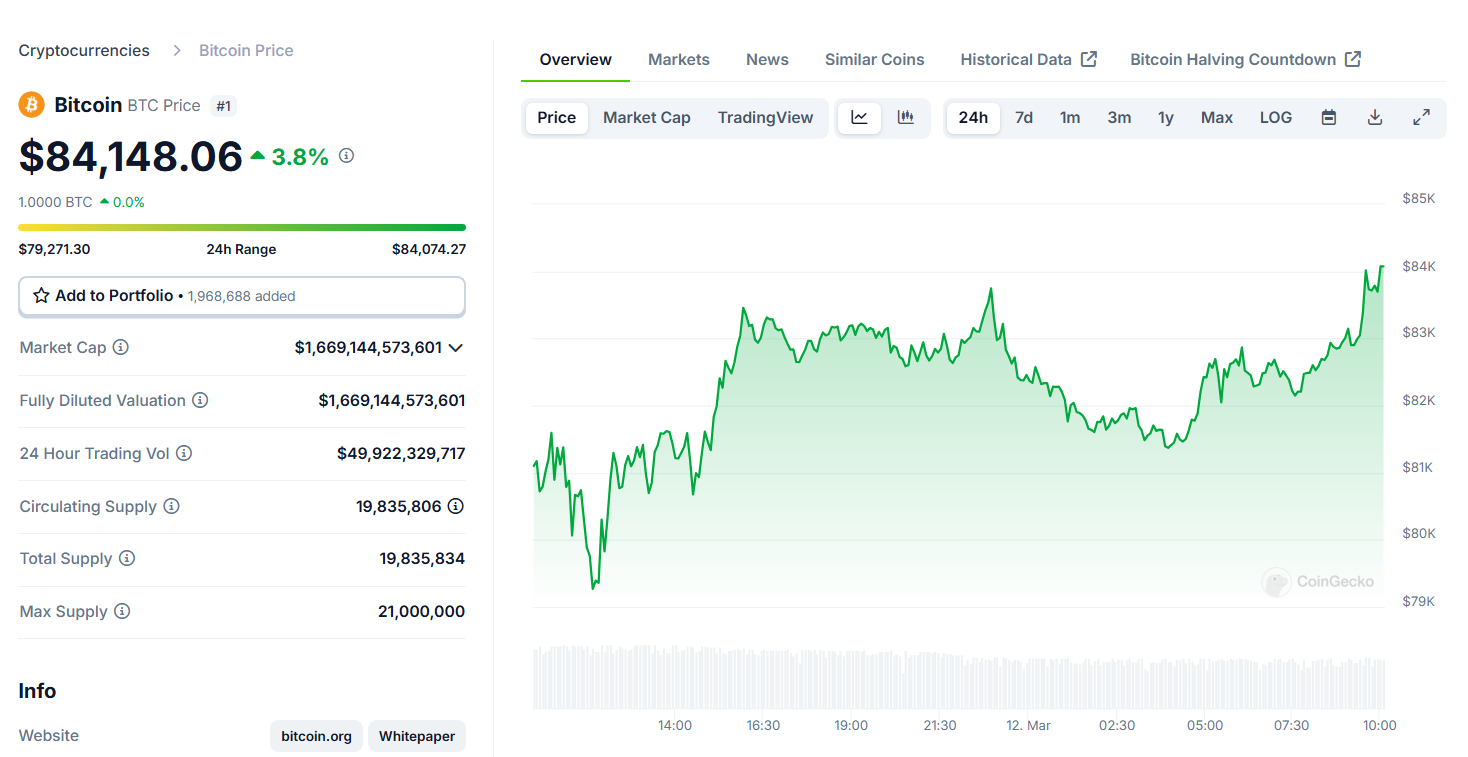This screenshot has height=757, width=1468.
Task: Click the 24h high value $84,074.27
Action: pyautogui.click(x=429, y=249)
